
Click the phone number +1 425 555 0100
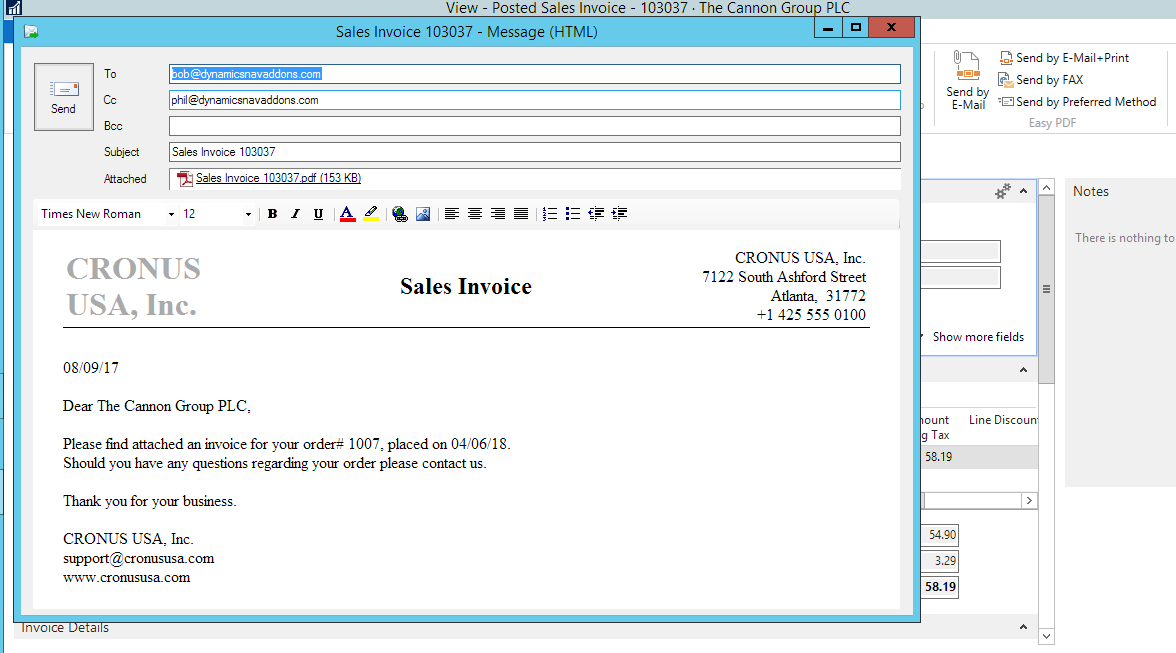pos(811,316)
